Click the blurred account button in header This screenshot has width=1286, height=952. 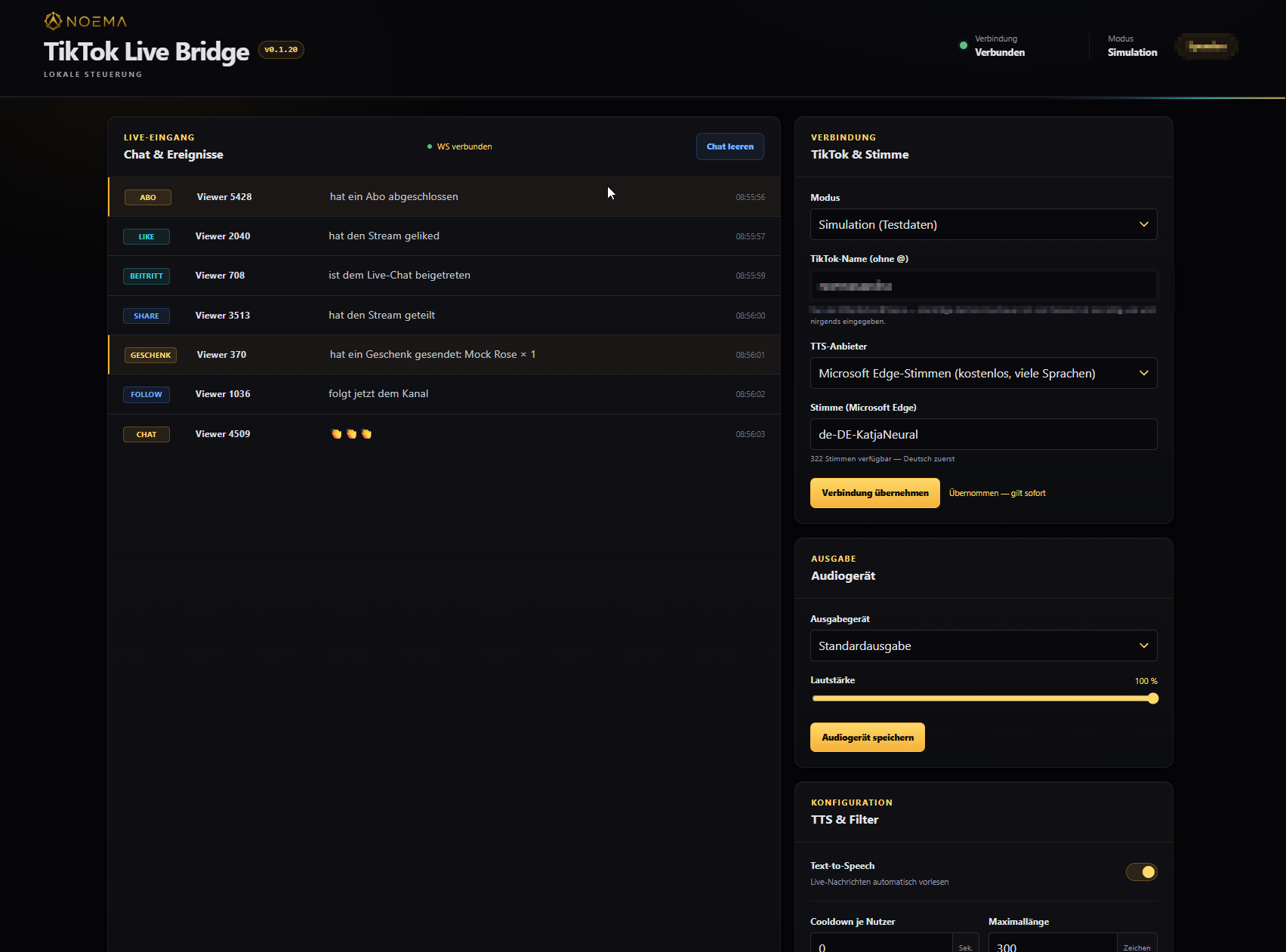[x=1207, y=46]
